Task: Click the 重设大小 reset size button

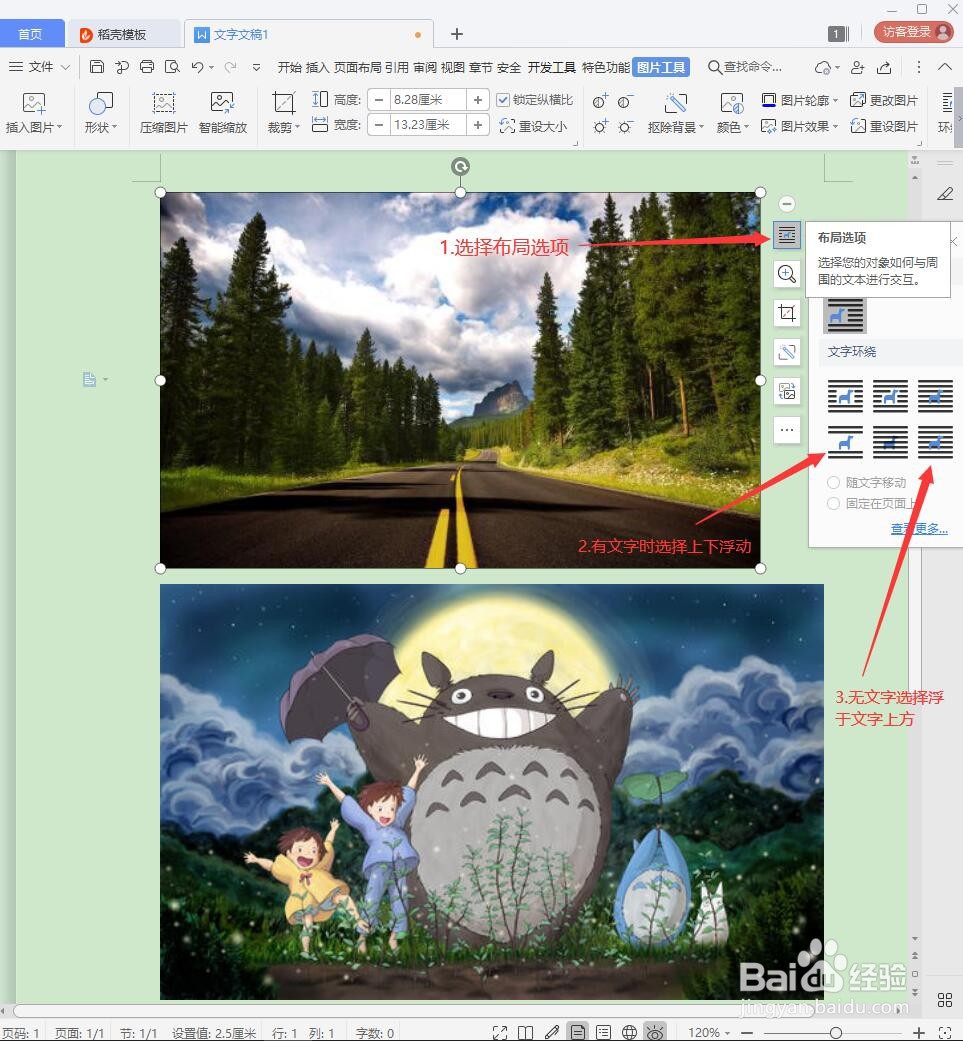Action: tap(533, 125)
